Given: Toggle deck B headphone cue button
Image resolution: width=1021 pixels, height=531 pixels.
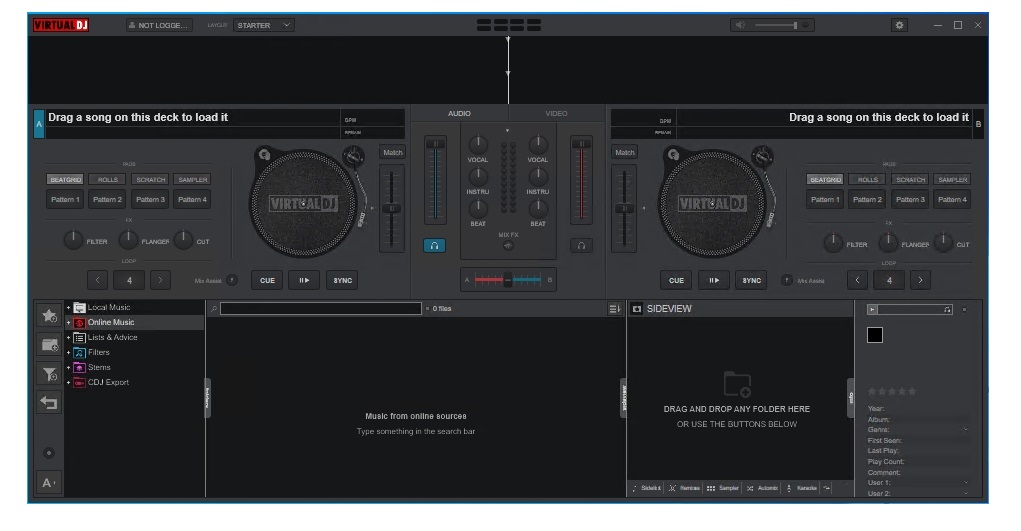Looking at the screenshot, I should click(581, 245).
